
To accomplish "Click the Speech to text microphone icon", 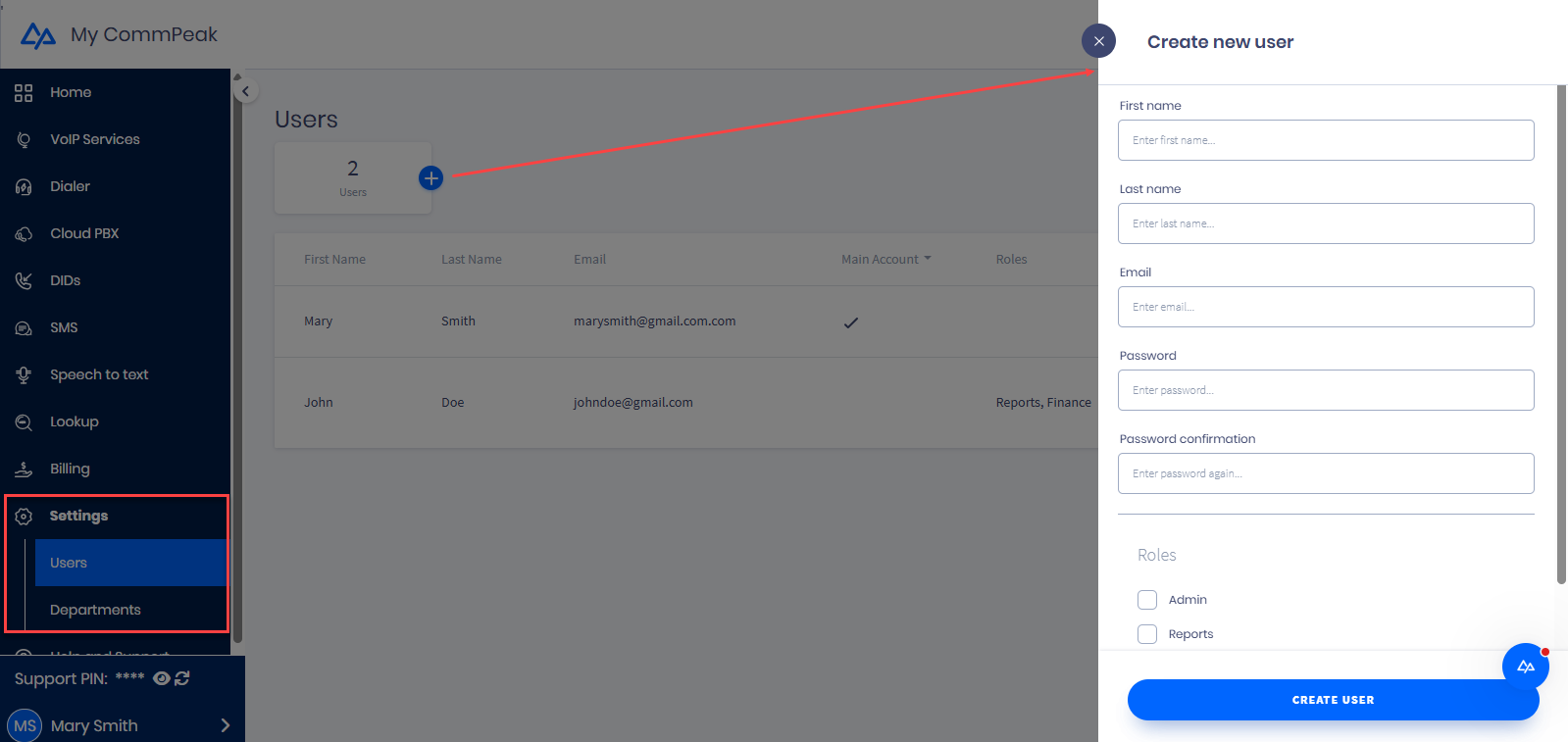I will coord(24,375).
